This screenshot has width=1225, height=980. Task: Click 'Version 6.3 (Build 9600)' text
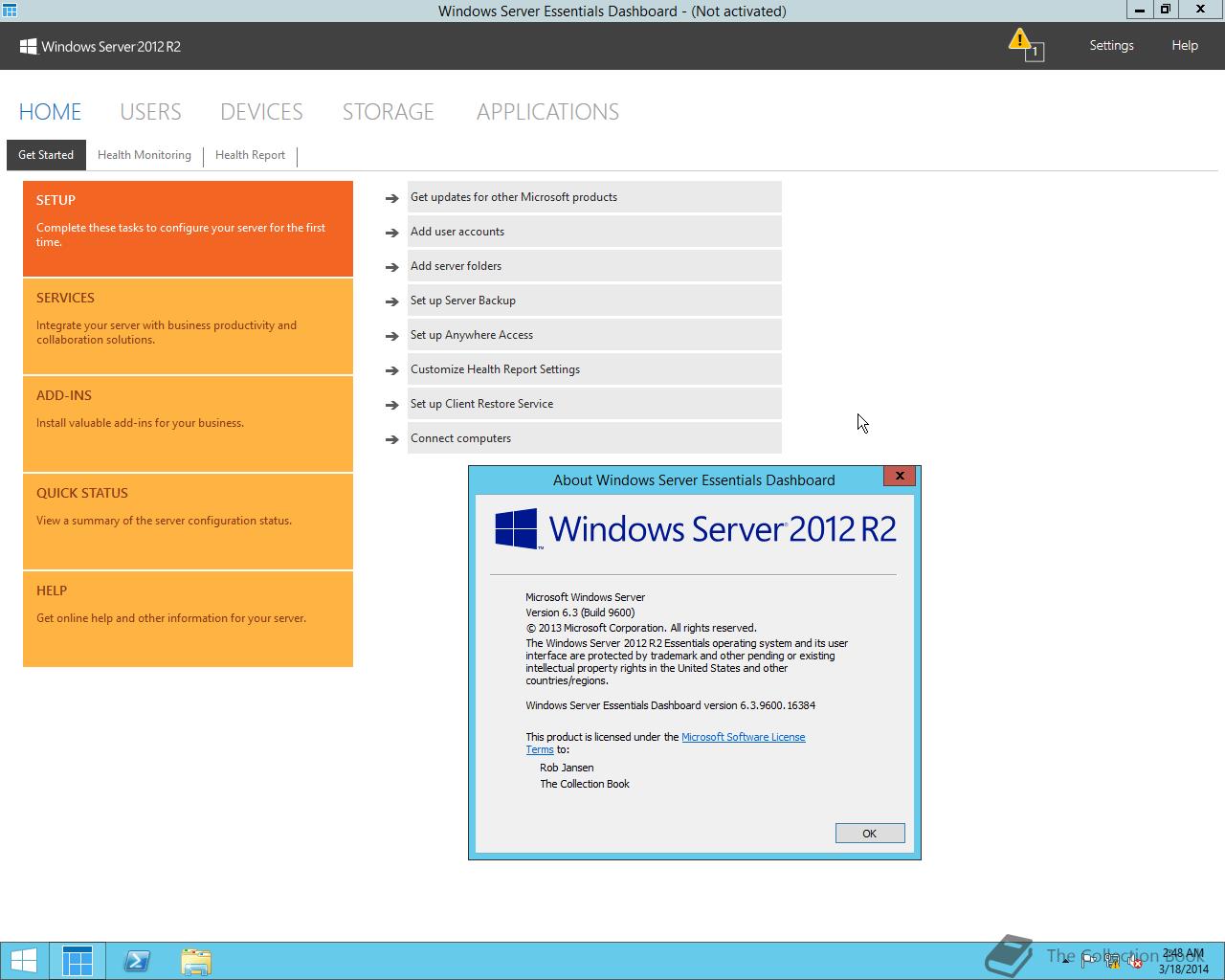pos(580,612)
